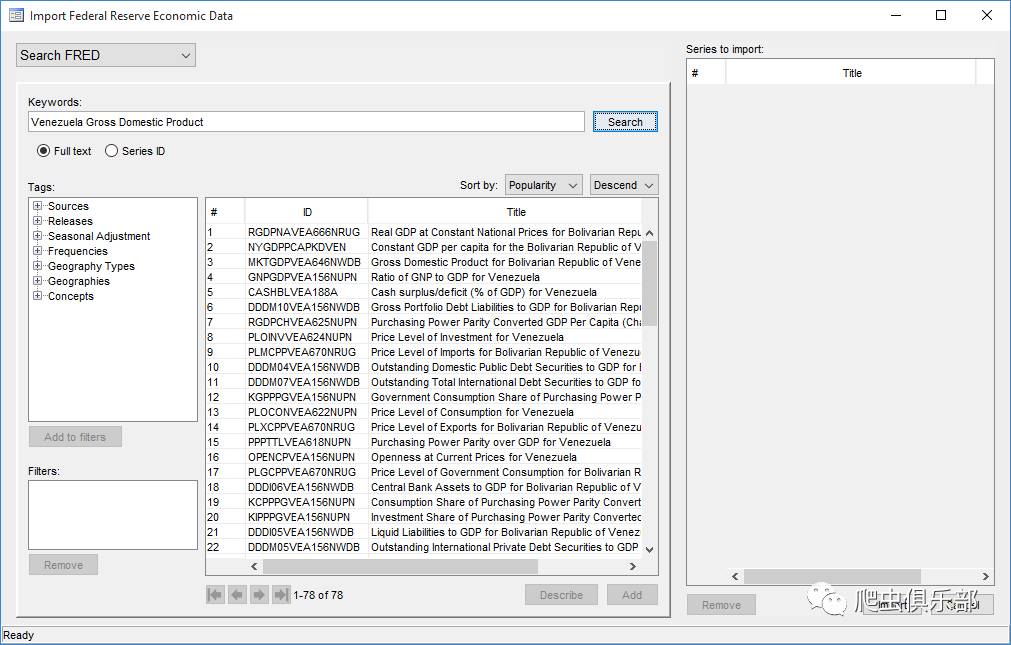Select row KGPPPGVEA156NUPN
Screen dimensions: 1011x645
(424, 397)
